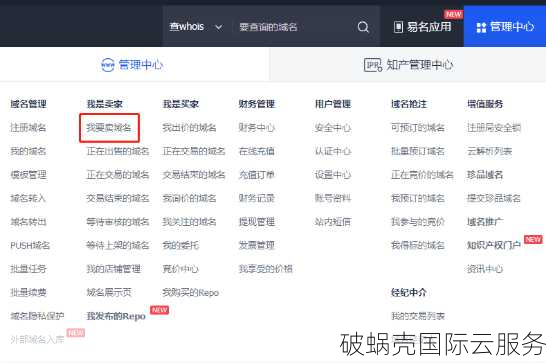
Task: Open 提现管理
Action: [257, 222]
